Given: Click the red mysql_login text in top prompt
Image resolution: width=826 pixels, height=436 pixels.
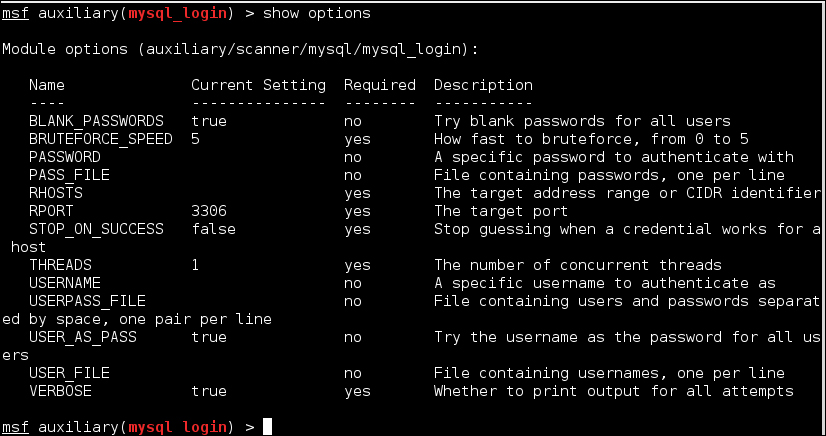Looking at the screenshot, I should 178,14.
